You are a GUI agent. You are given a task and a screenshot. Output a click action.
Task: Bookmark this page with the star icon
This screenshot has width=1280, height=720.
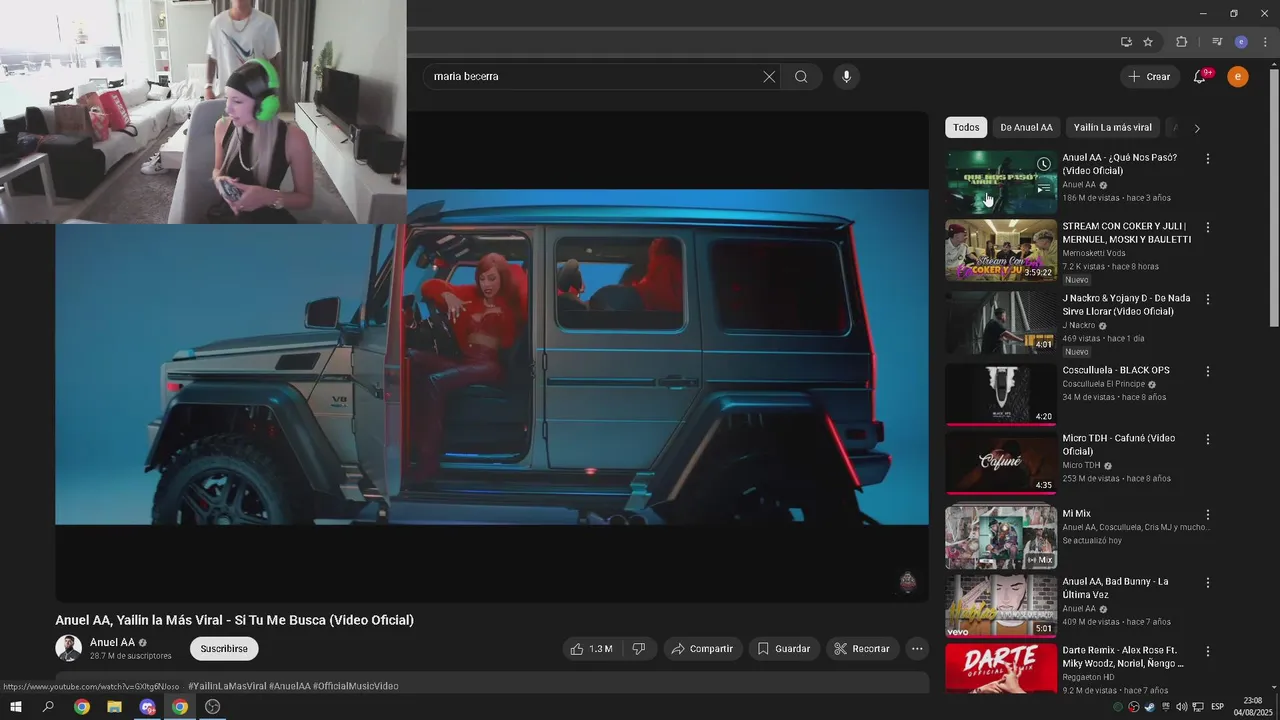pyautogui.click(x=1148, y=42)
